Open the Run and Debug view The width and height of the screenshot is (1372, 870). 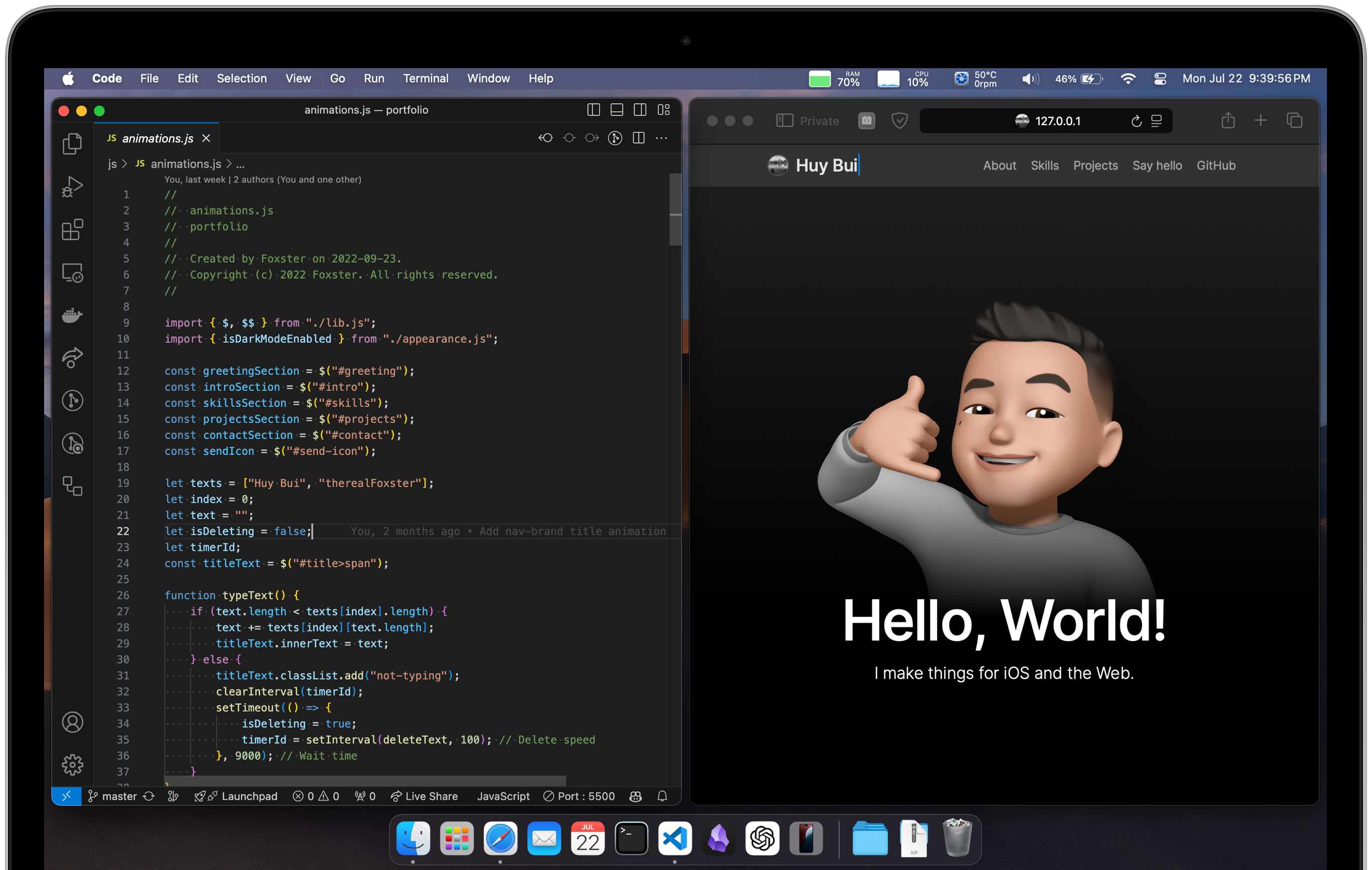pos(72,186)
